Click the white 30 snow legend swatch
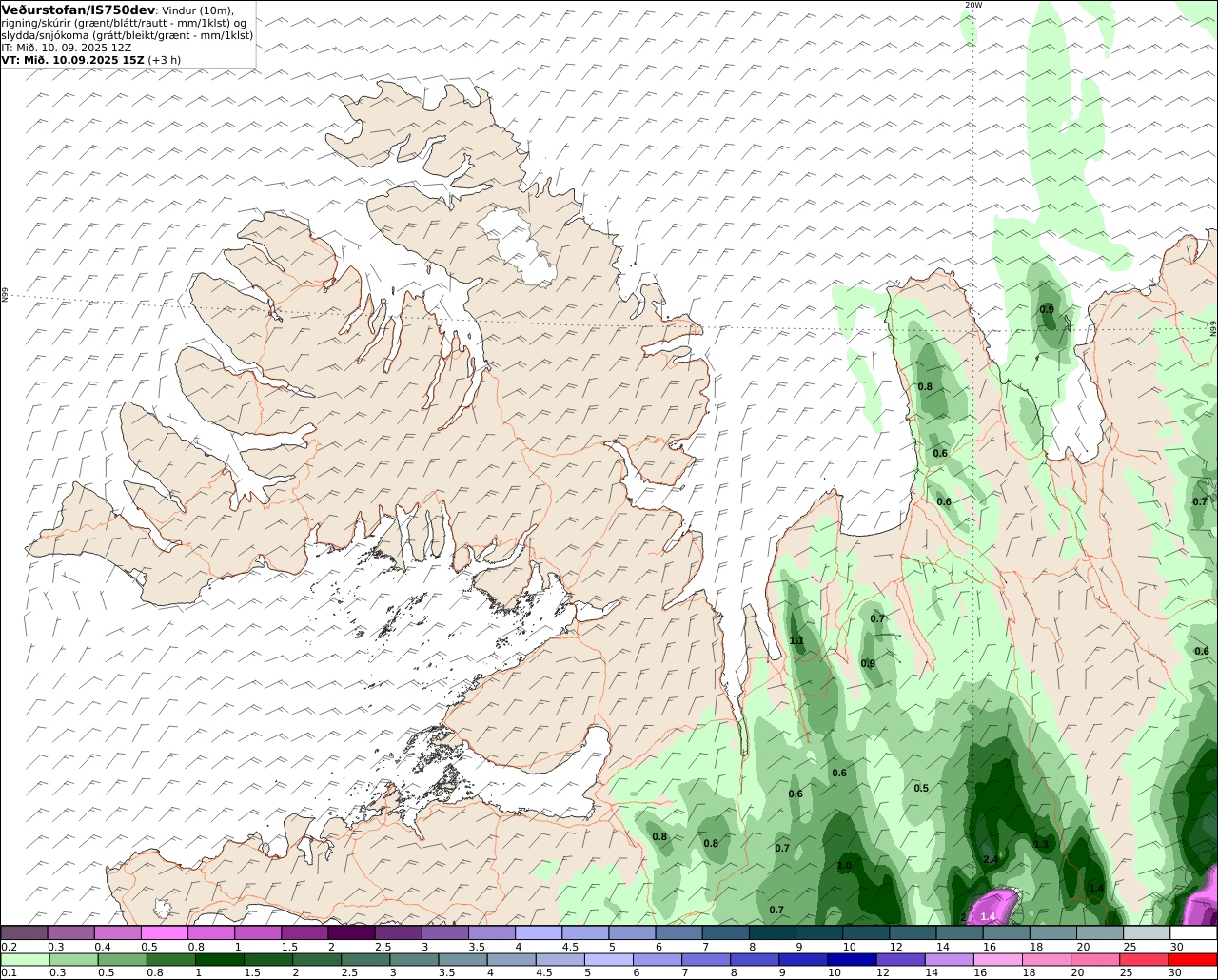 coord(1193,932)
